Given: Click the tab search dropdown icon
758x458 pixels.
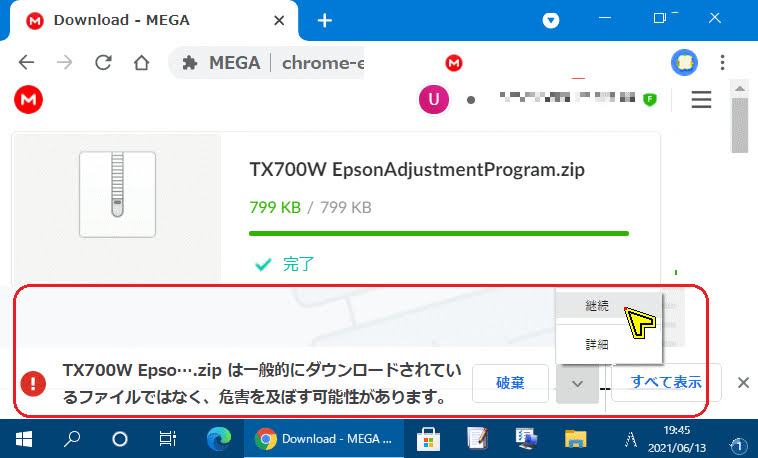Looking at the screenshot, I should pyautogui.click(x=551, y=20).
